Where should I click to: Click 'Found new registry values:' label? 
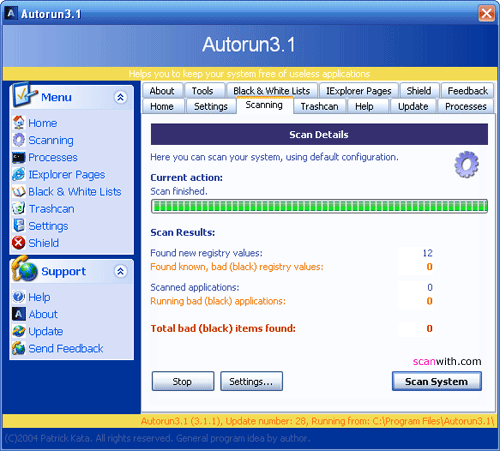coord(206,253)
